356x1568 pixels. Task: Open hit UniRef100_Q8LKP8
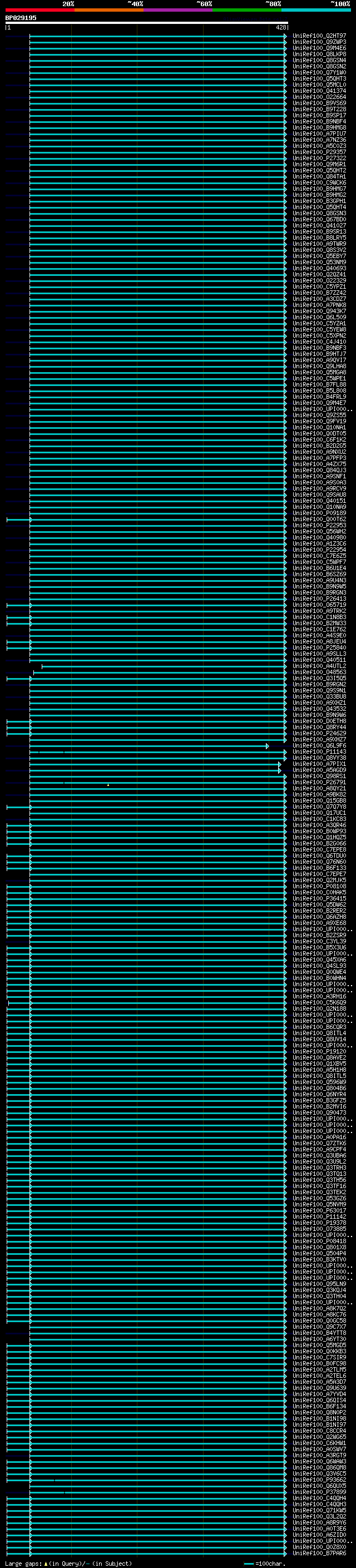point(319,54)
